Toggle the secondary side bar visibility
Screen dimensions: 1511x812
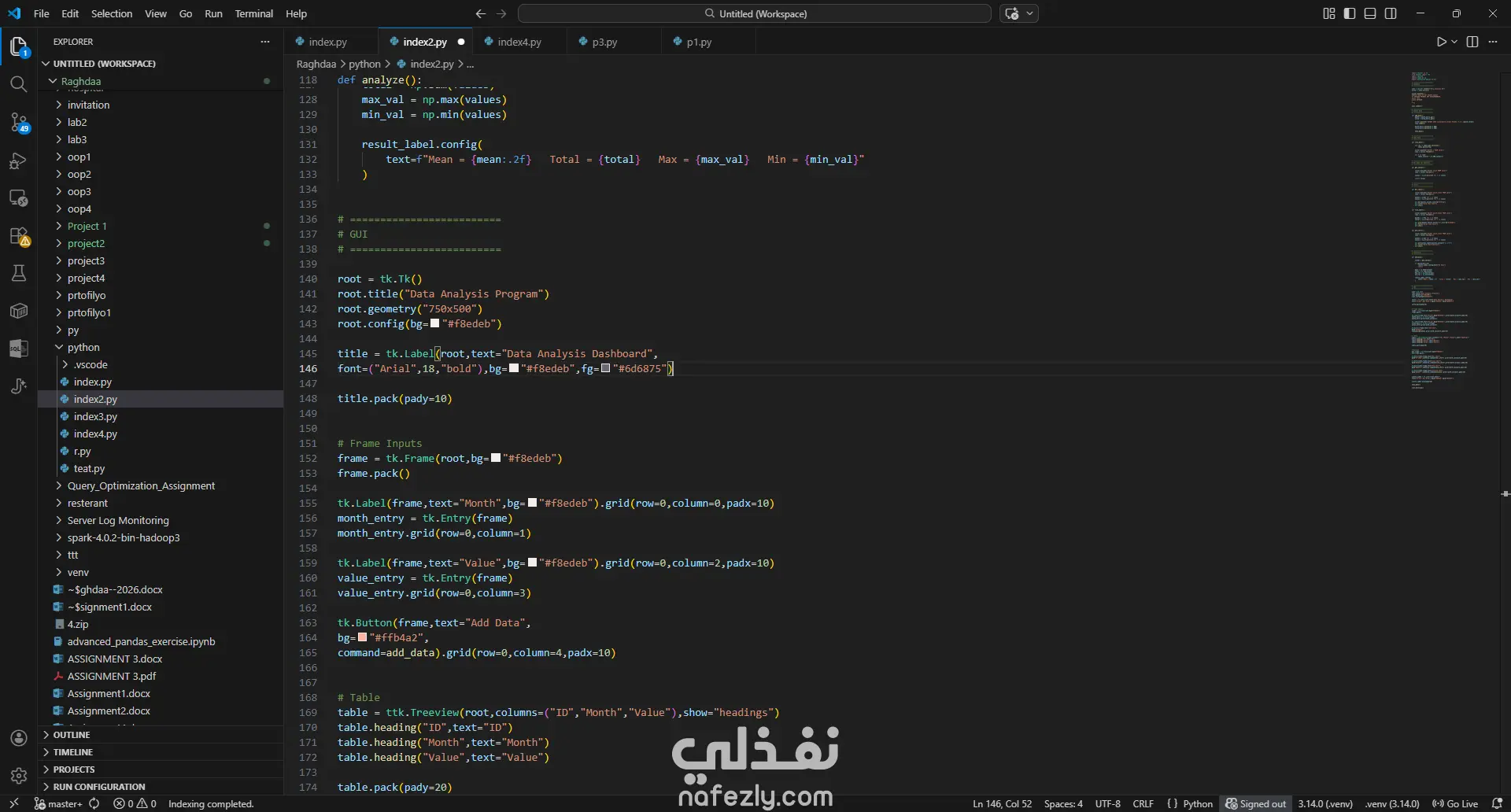(1391, 13)
